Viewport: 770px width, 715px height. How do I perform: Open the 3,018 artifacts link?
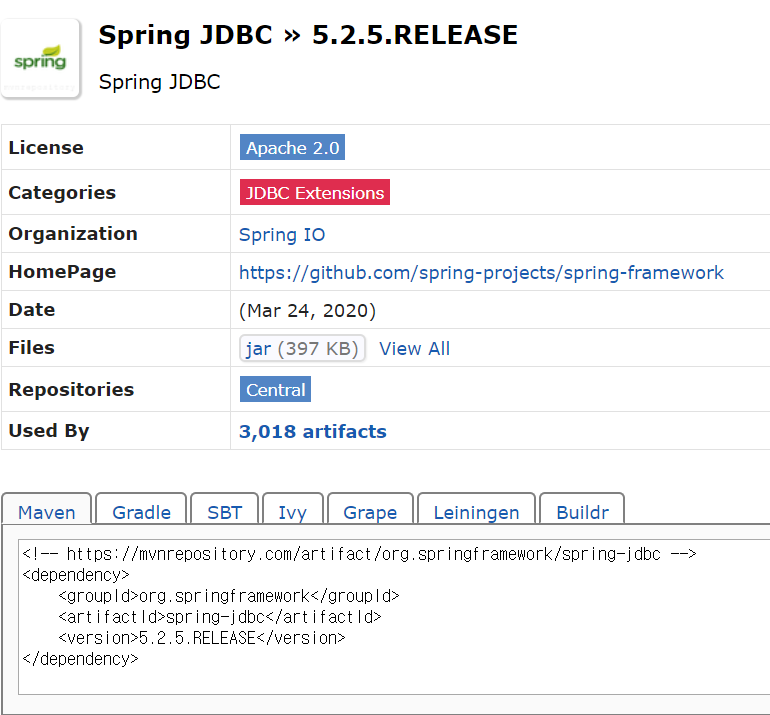click(x=313, y=432)
